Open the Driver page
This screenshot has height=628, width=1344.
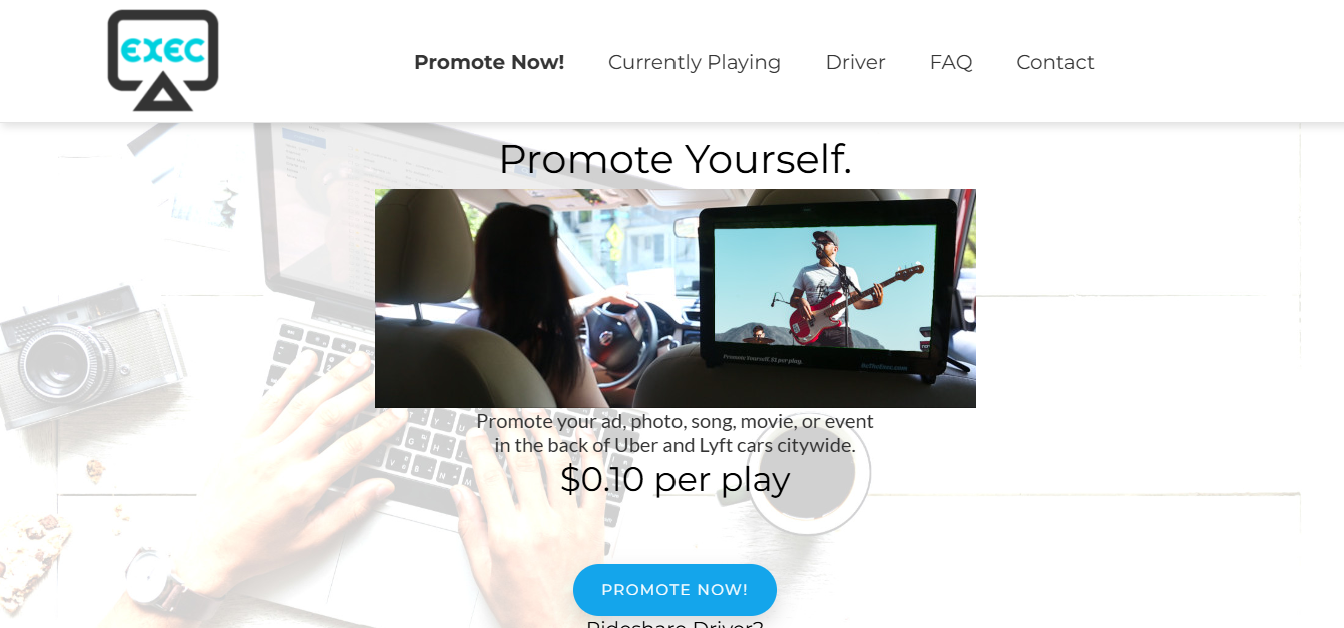[x=855, y=62]
